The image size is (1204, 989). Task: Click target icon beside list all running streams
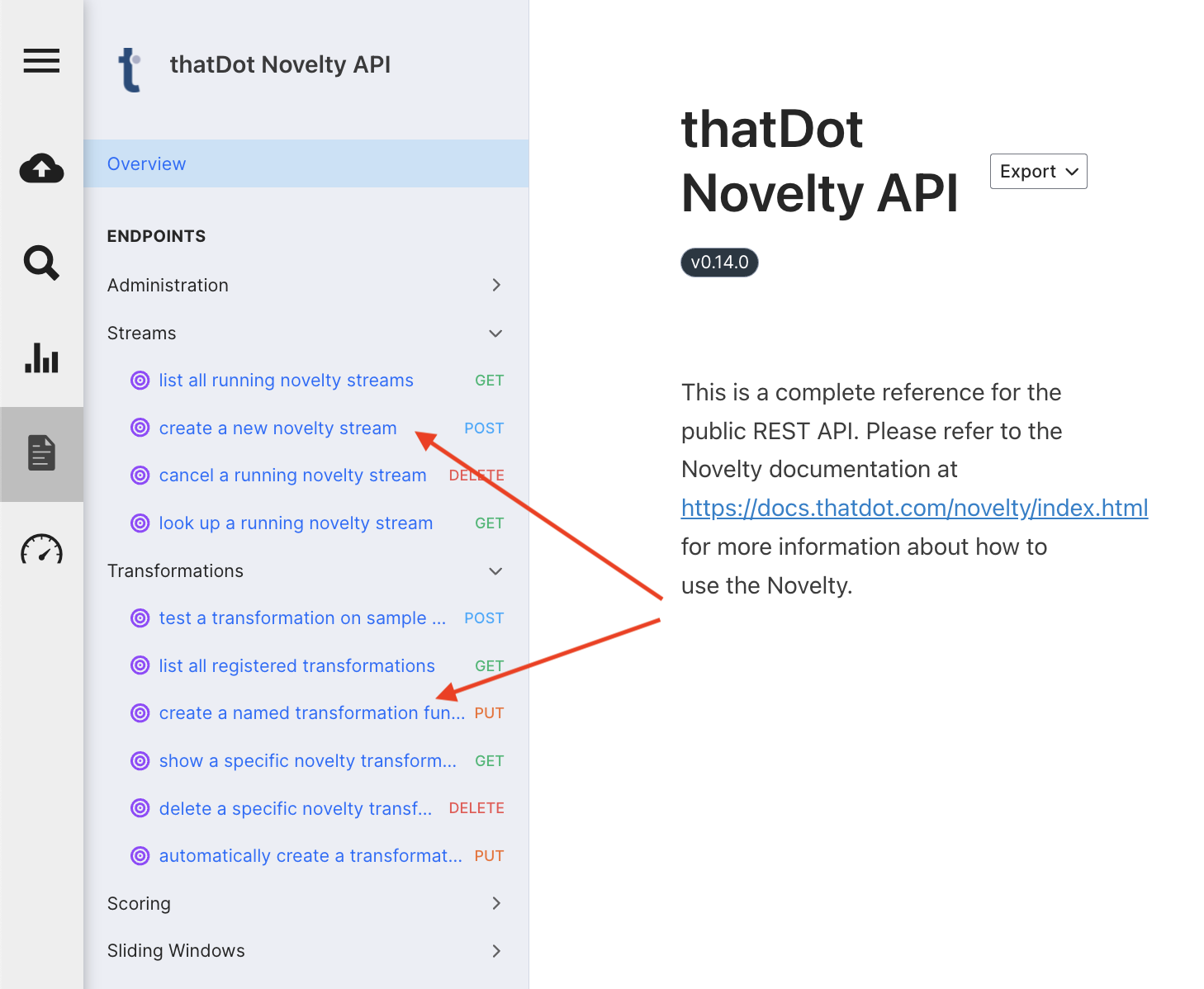140,381
